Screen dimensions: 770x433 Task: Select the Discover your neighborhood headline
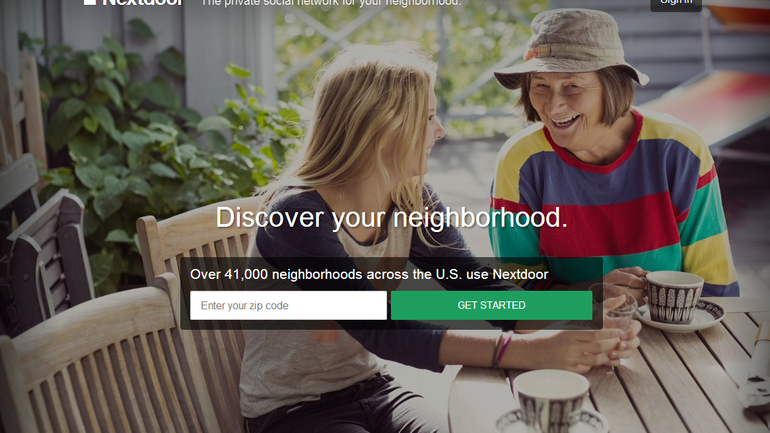[x=391, y=217]
